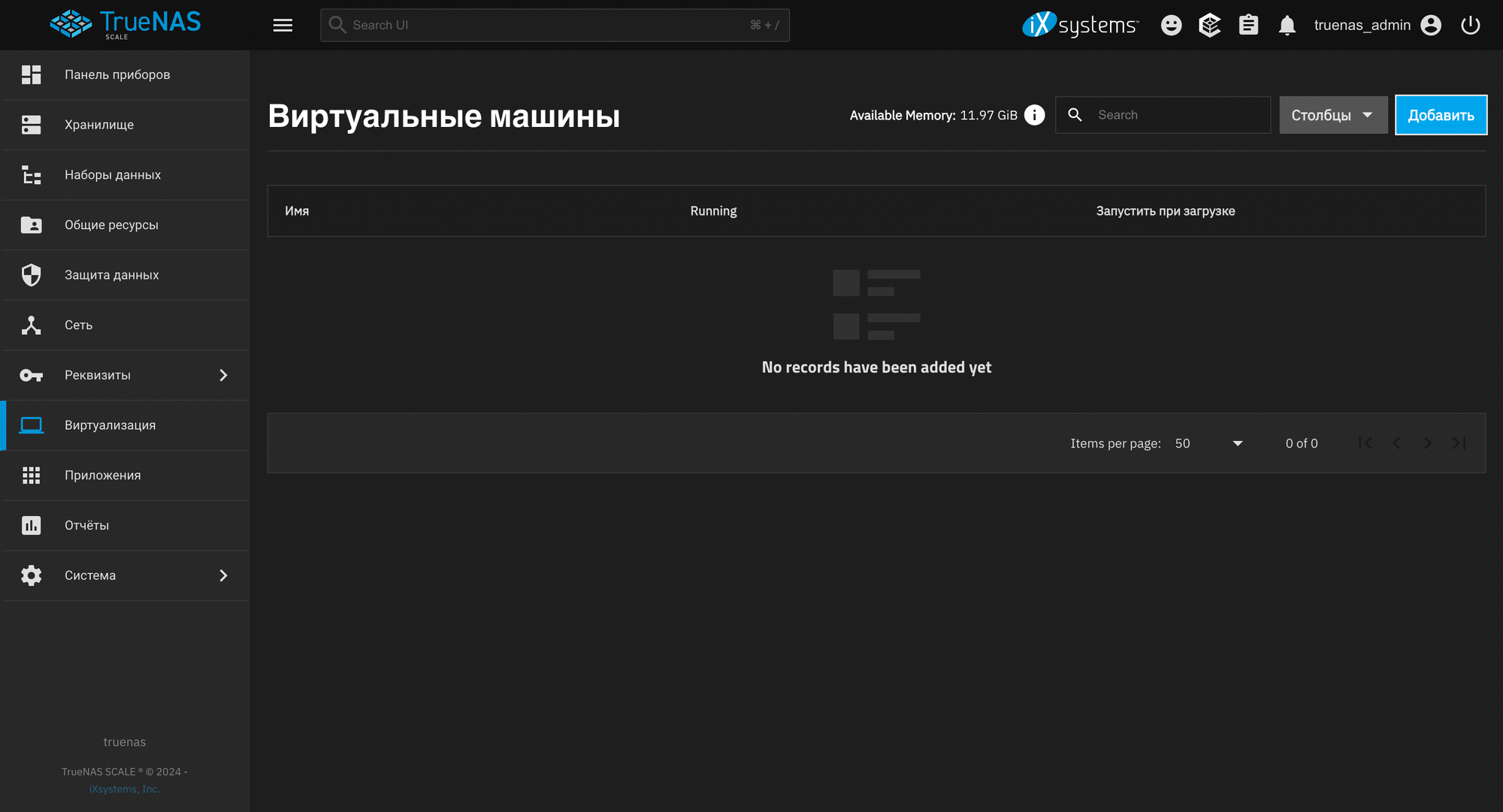Image resolution: width=1503 pixels, height=812 pixels.
Task: Click the Добавить button
Action: coord(1441,115)
